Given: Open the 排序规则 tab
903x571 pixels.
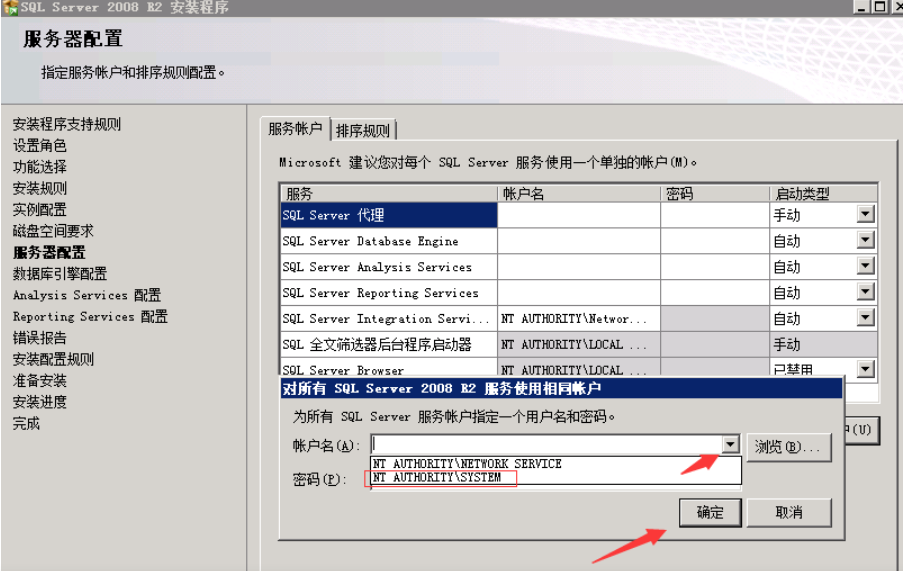Looking at the screenshot, I should pyautogui.click(x=363, y=131).
